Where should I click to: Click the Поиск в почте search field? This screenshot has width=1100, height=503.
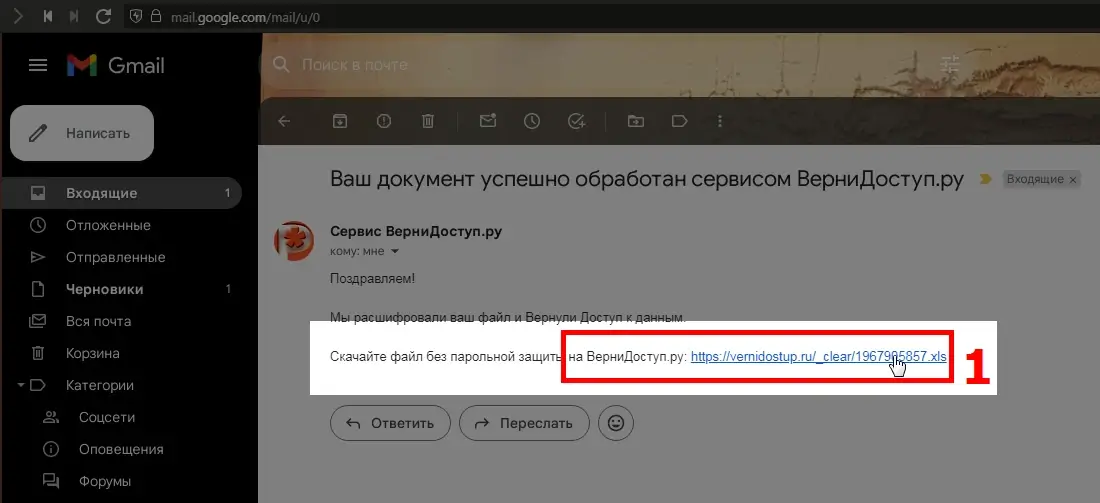click(x=610, y=65)
